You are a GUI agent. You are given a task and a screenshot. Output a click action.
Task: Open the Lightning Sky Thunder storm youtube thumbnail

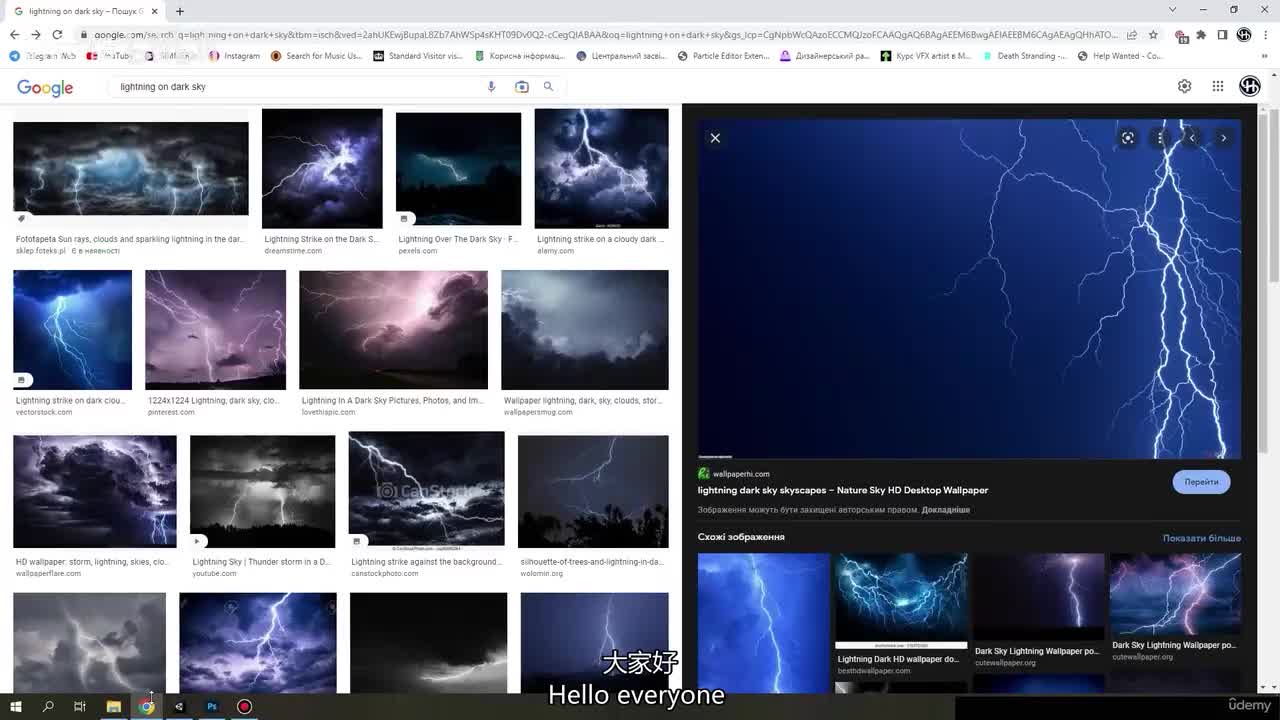pos(262,491)
